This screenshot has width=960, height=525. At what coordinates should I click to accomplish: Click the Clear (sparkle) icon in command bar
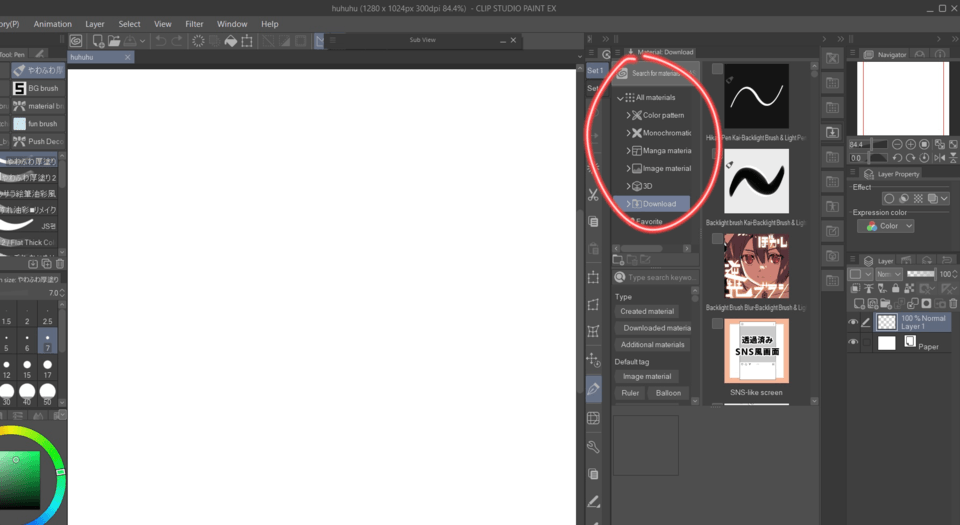(198, 41)
